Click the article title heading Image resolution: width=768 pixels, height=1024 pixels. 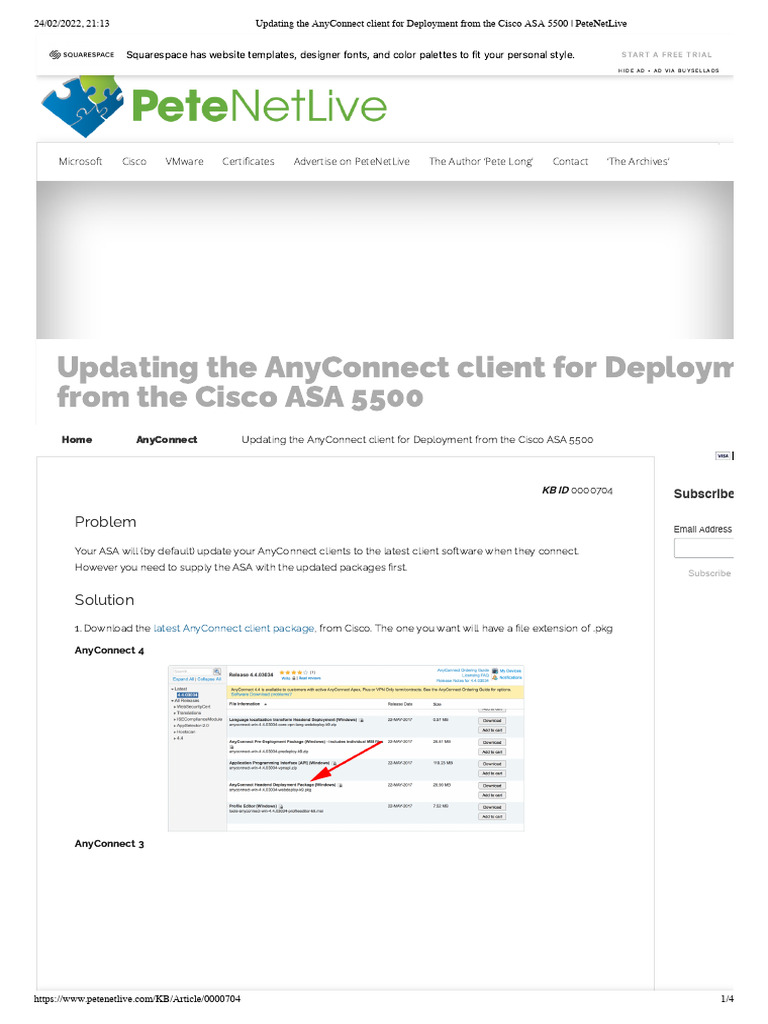394,382
